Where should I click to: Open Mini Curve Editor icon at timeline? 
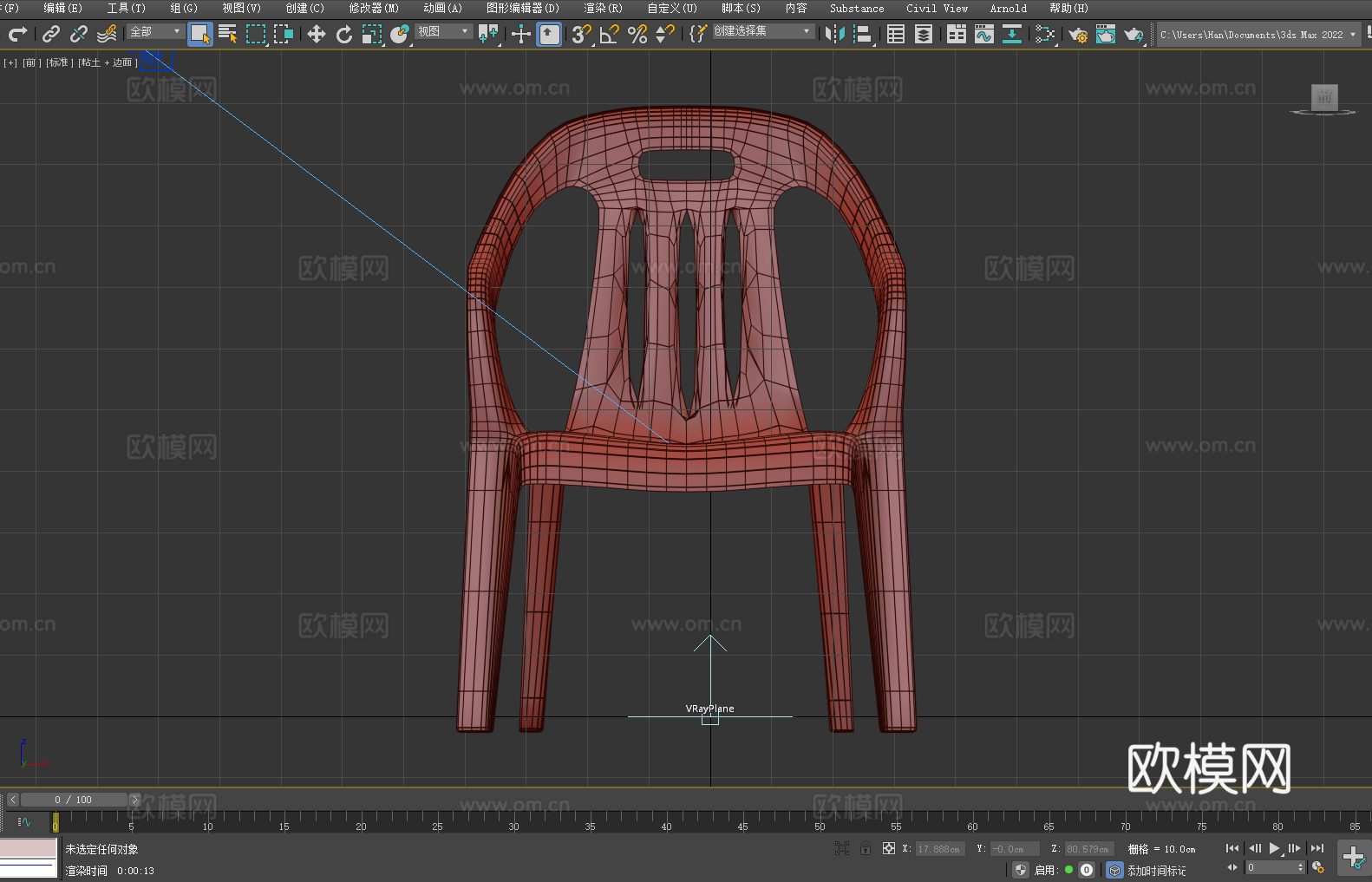click(x=24, y=821)
